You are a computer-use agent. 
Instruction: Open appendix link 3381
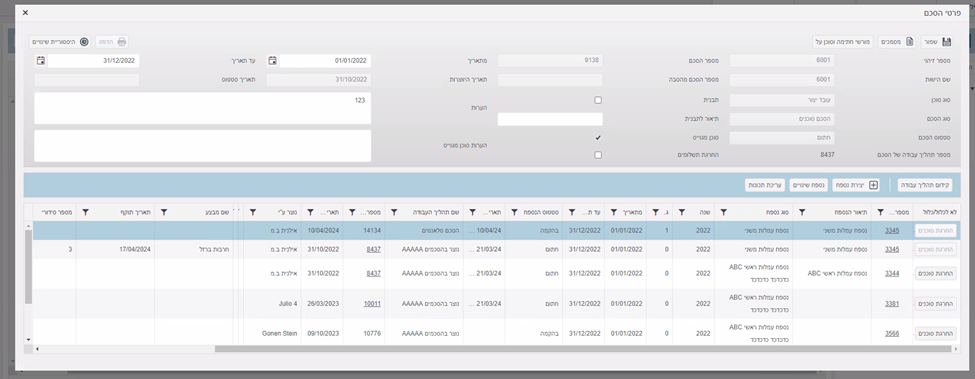(892, 304)
